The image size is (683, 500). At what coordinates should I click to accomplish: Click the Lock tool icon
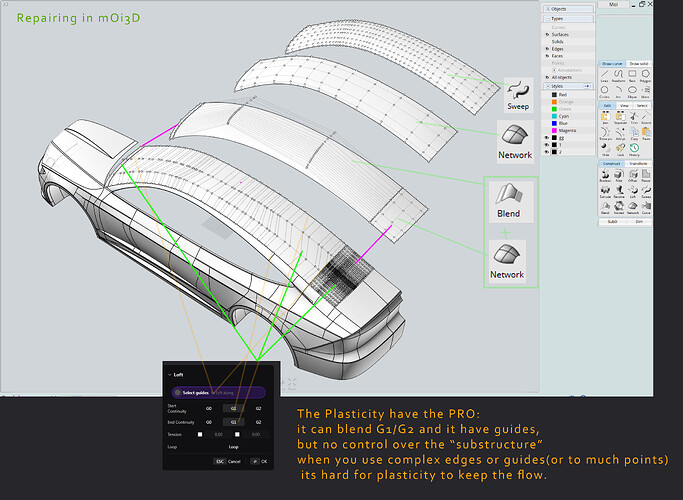[620, 149]
